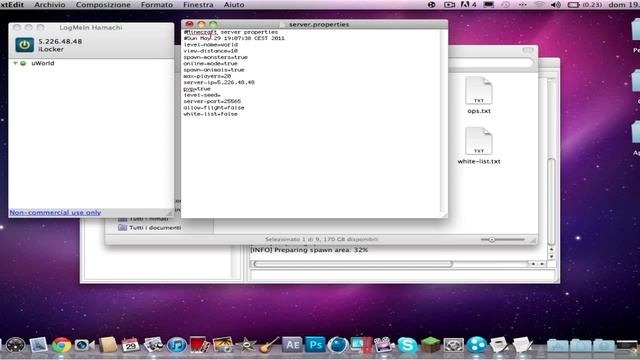Open Mail stamp icon in the dock
This screenshot has height=360, width=640.
pos(38,345)
